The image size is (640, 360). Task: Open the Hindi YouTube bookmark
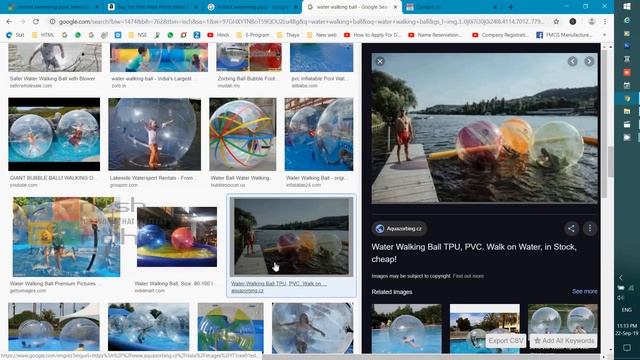point(218,35)
